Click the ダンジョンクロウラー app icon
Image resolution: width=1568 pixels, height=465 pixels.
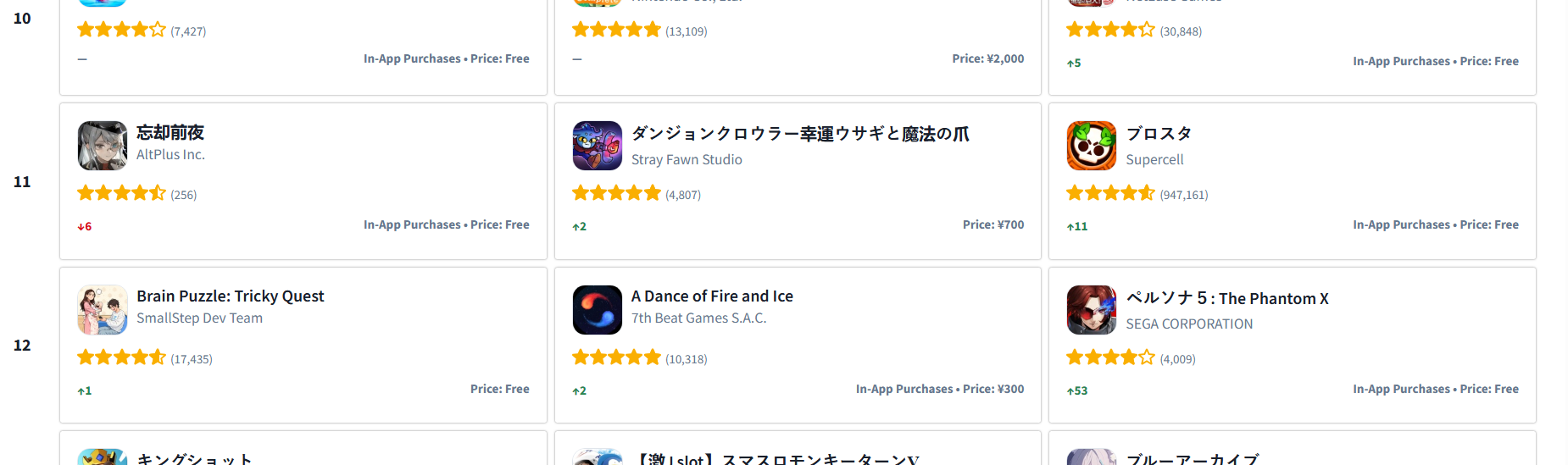coord(597,146)
